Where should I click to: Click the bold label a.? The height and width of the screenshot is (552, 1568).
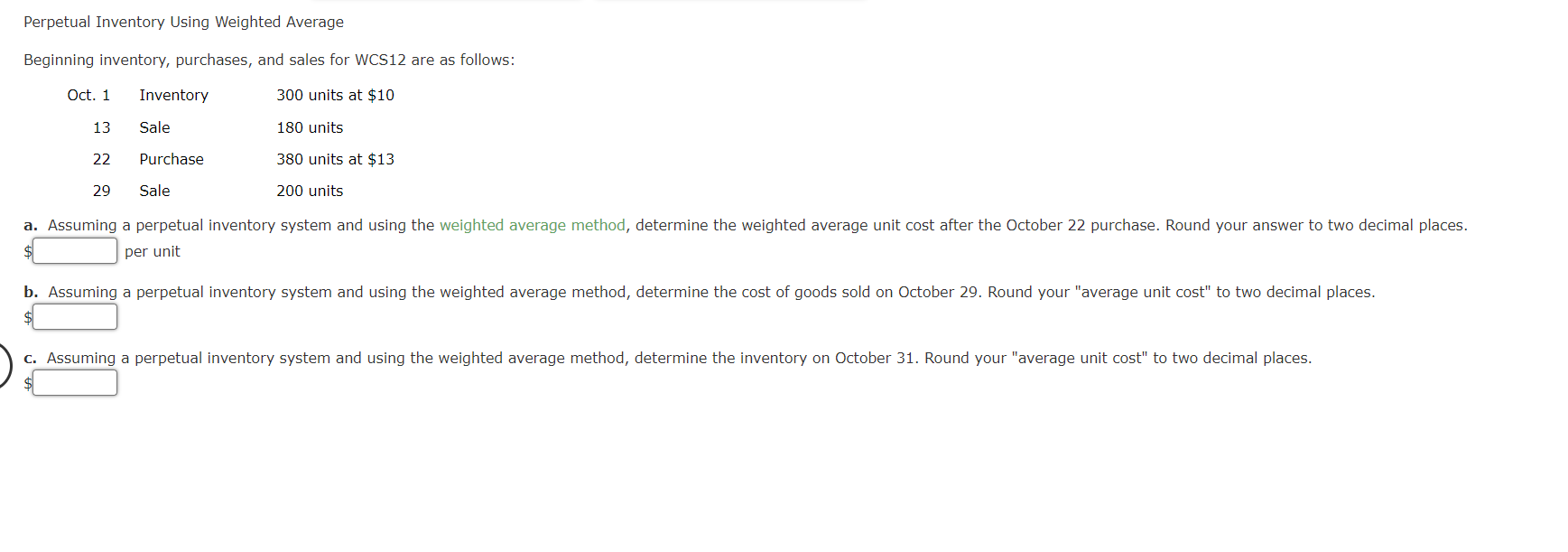tap(30, 225)
